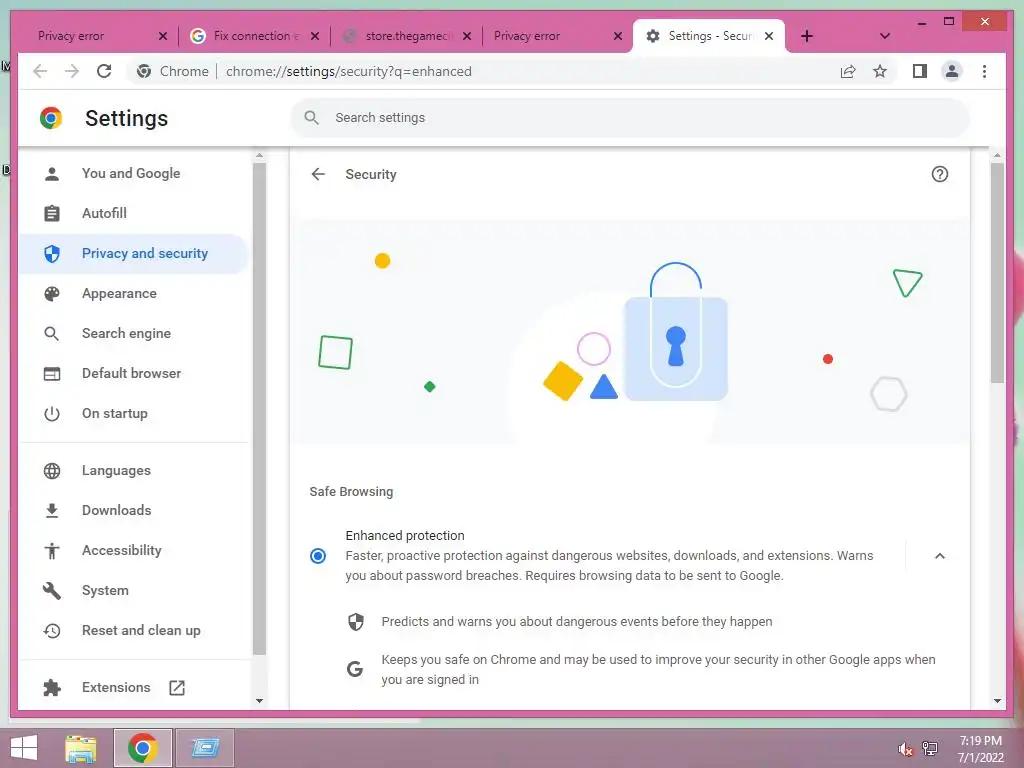Click the Appearance palette icon

click(x=52, y=294)
